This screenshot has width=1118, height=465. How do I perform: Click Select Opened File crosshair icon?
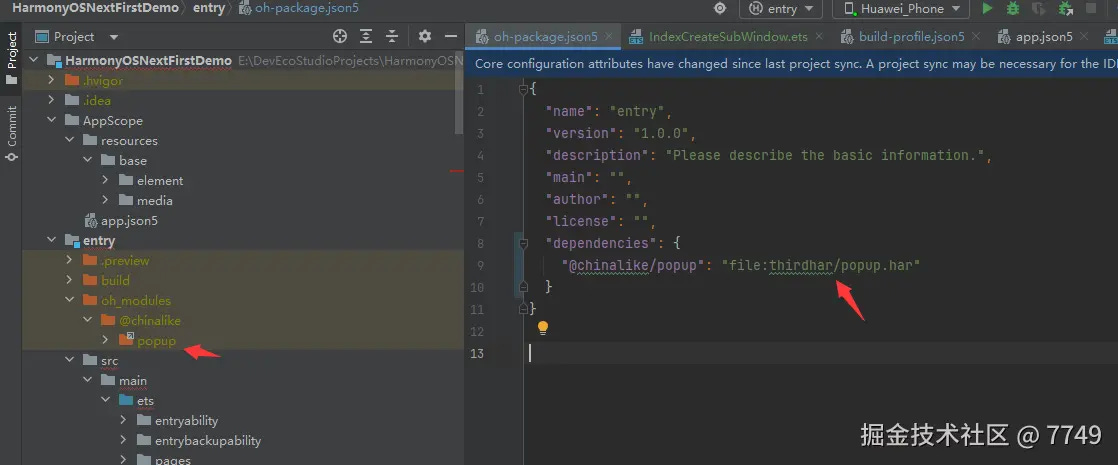pos(340,36)
